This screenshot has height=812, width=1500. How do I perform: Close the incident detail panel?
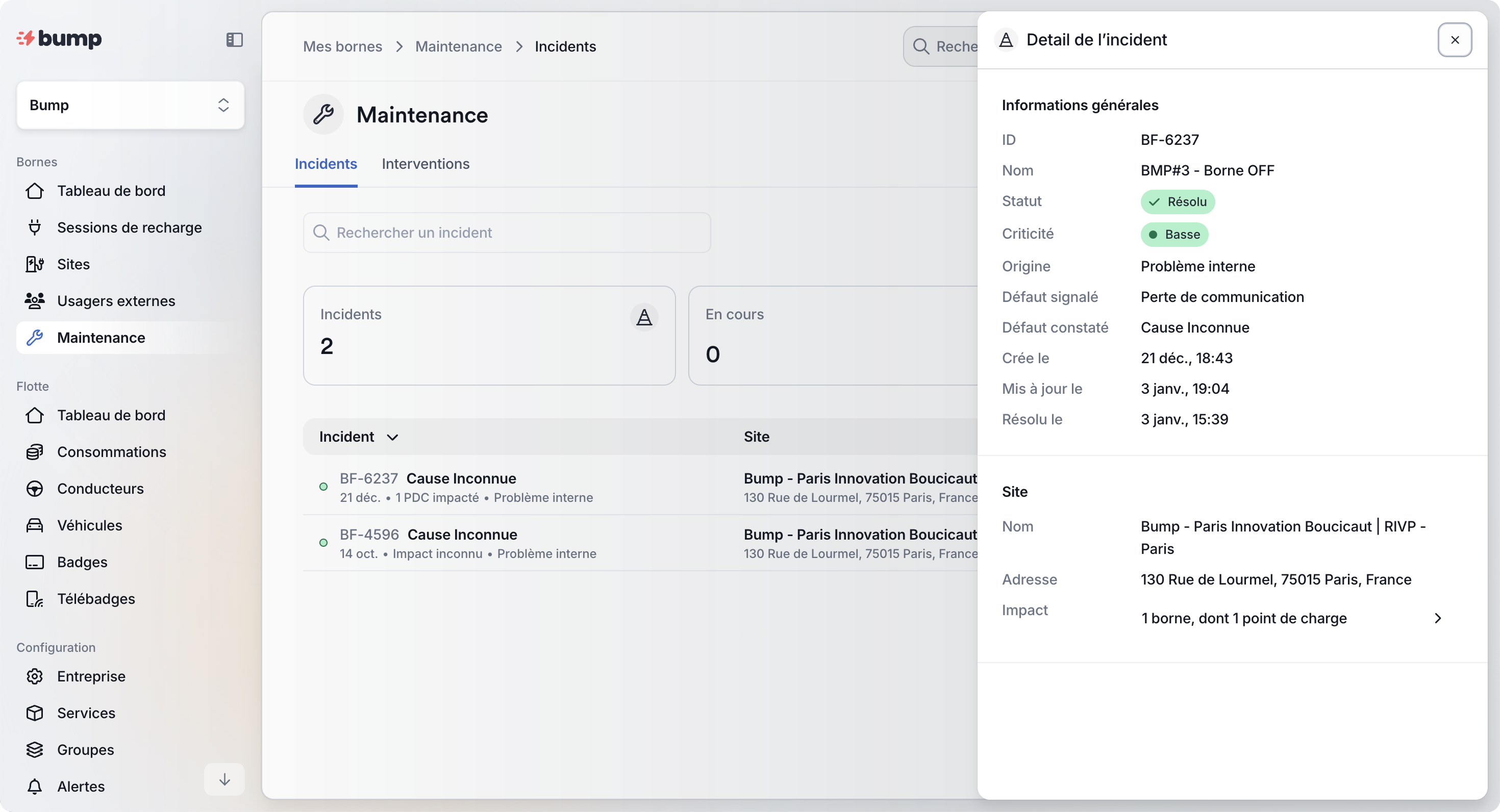[x=1454, y=40]
